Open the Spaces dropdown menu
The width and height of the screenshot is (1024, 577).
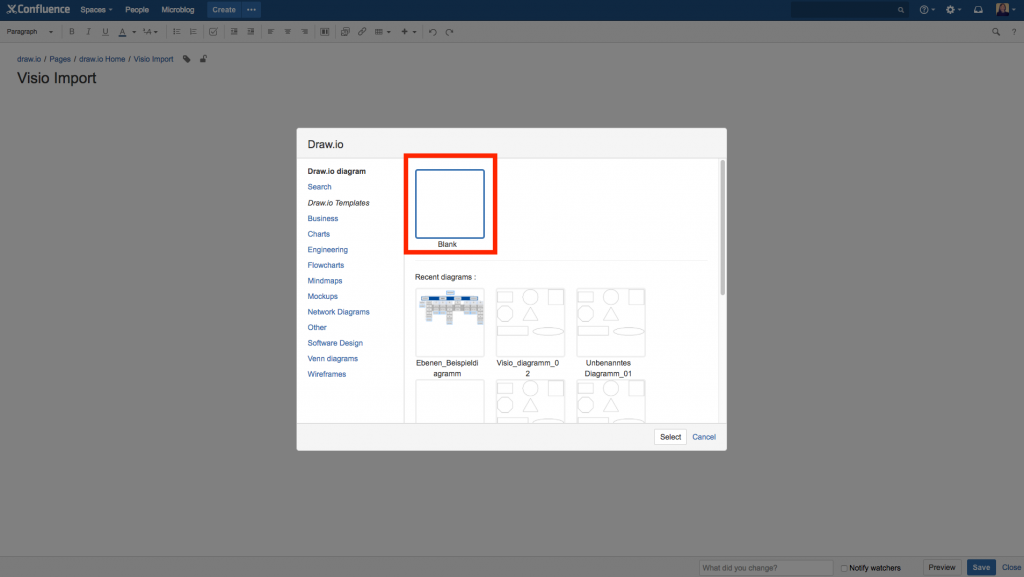click(x=96, y=10)
